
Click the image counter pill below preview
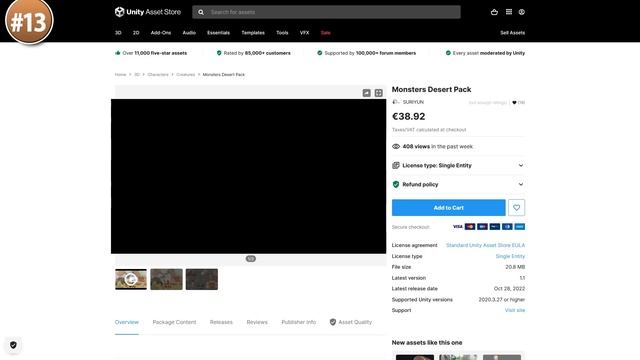(251, 259)
